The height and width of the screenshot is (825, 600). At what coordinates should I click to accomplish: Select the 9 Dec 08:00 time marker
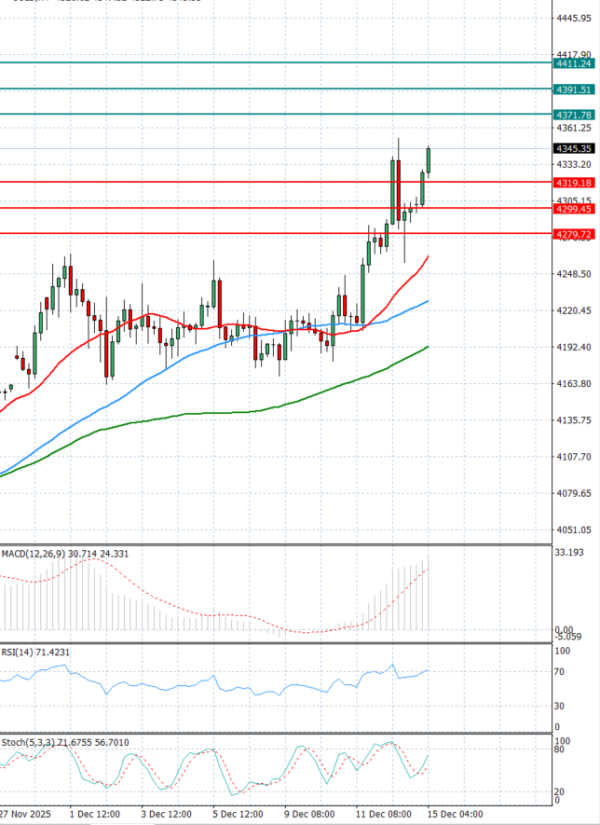pyautogui.click(x=309, y=815)
